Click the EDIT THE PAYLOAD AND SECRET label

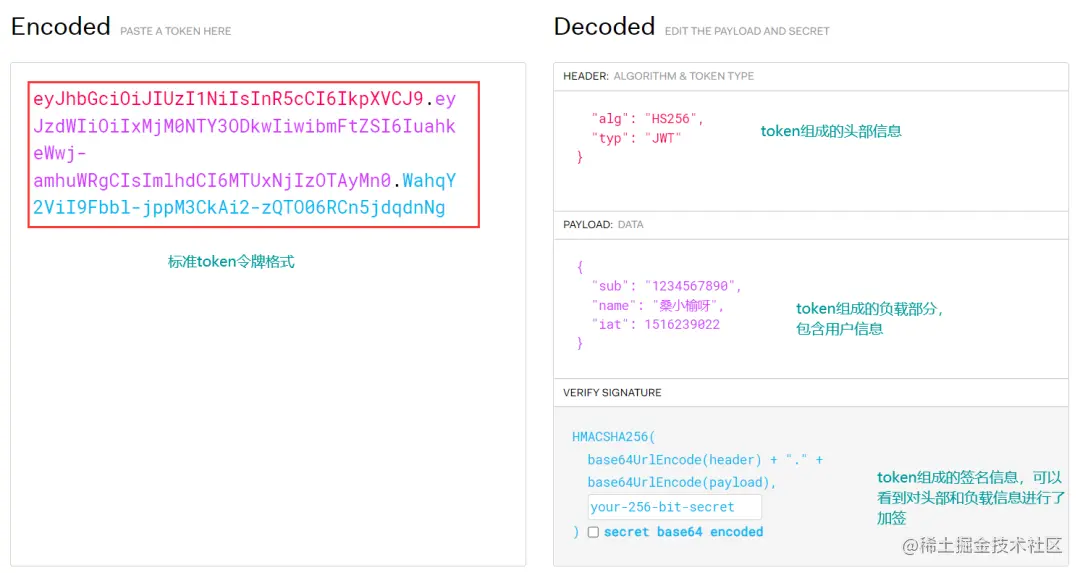pyautogui.click(x=747, y=31)
